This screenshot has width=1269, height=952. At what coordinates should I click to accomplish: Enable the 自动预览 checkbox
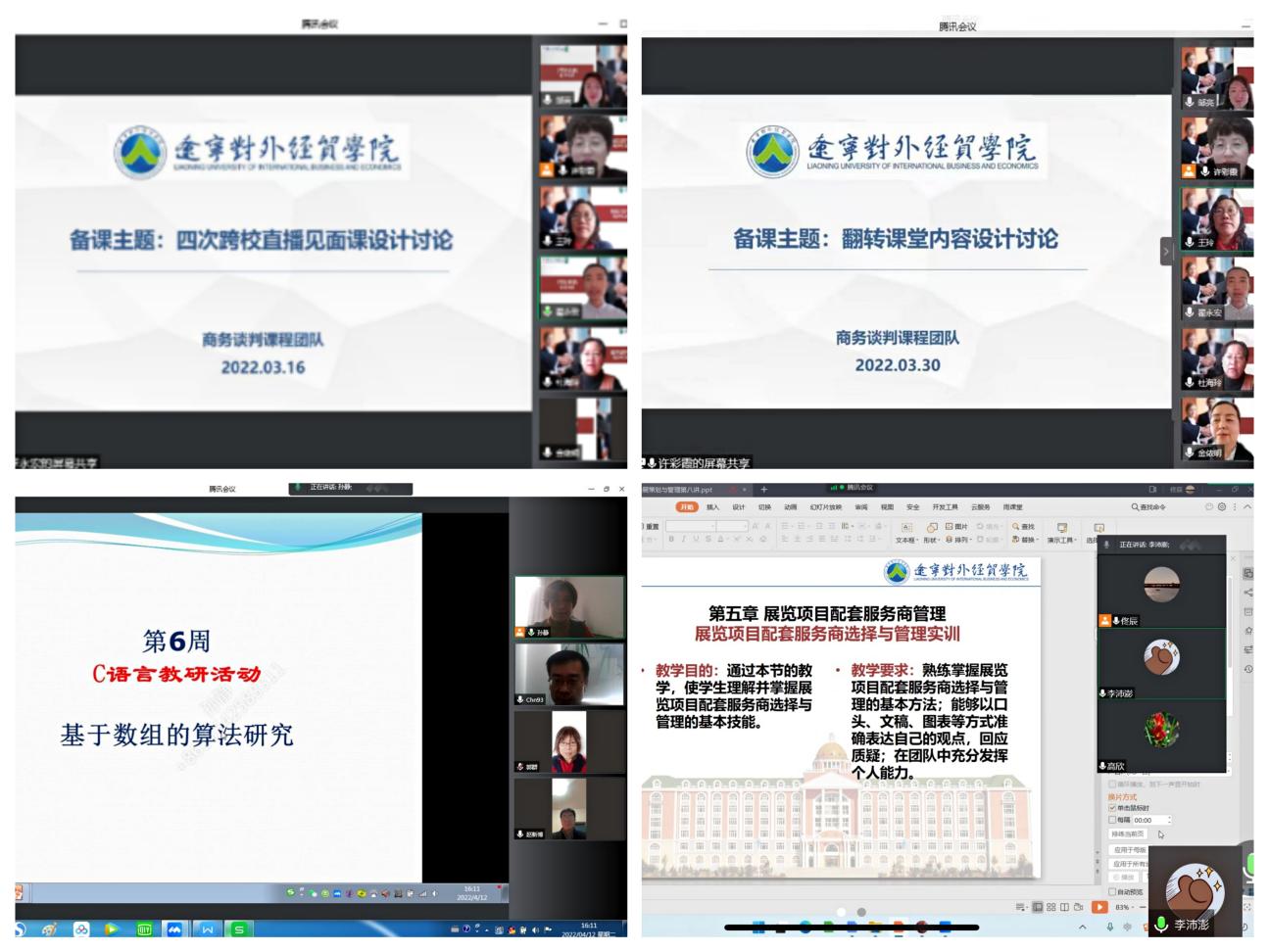[x=1112, y=891]
